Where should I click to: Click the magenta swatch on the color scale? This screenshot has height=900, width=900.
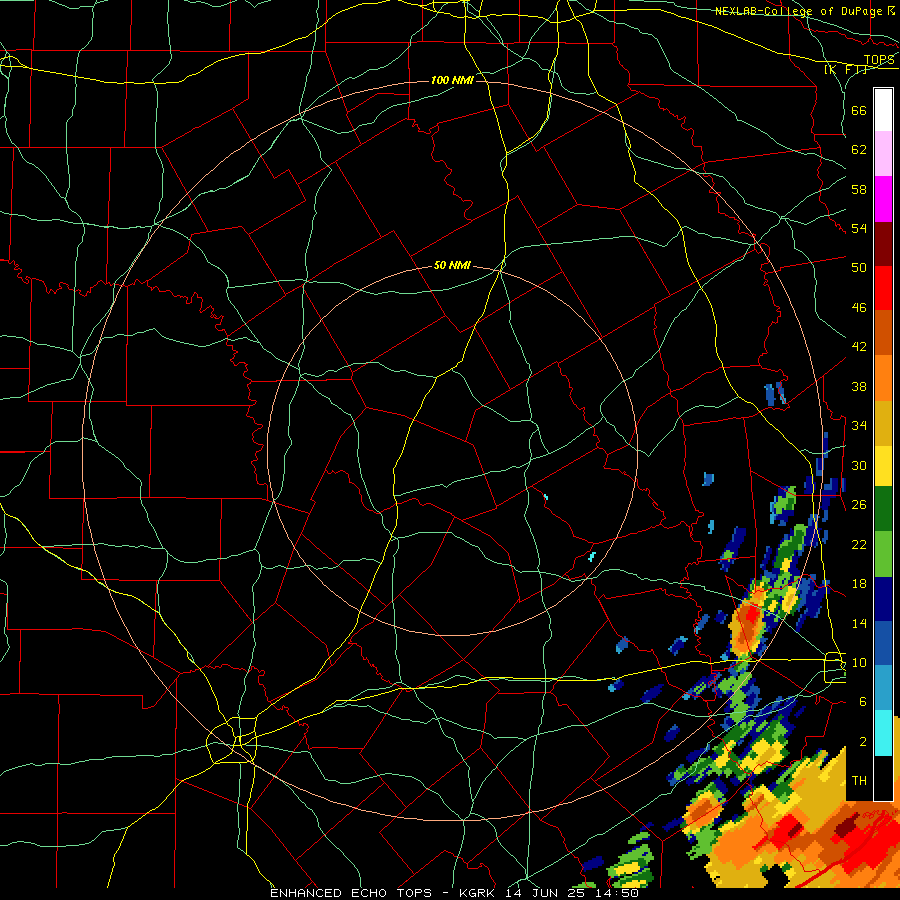[x=883, y=199]
